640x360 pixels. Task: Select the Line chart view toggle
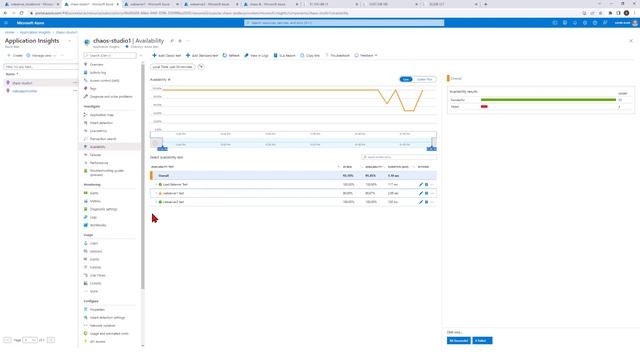[x=406, y=79]
